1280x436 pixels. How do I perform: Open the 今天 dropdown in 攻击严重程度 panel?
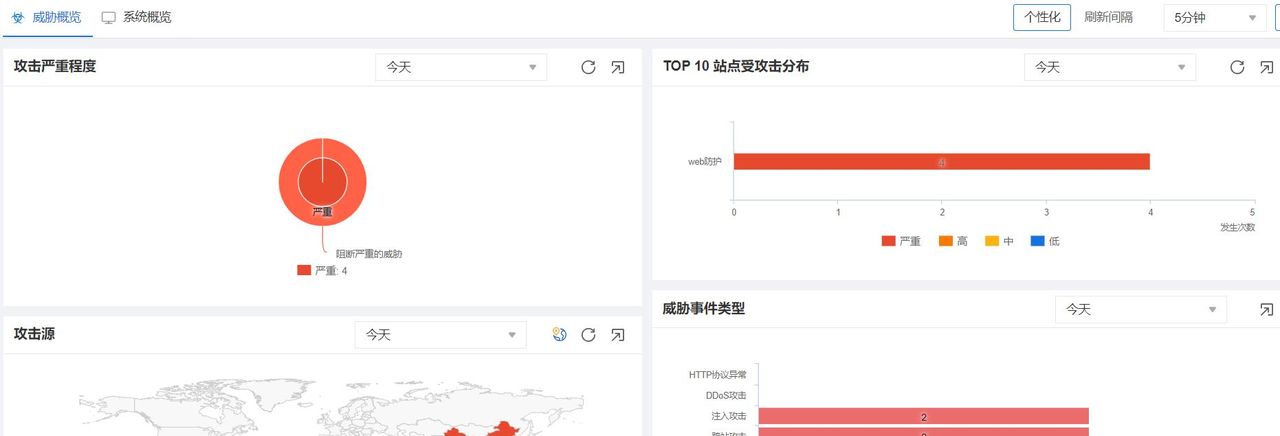(x=461, y=67)
